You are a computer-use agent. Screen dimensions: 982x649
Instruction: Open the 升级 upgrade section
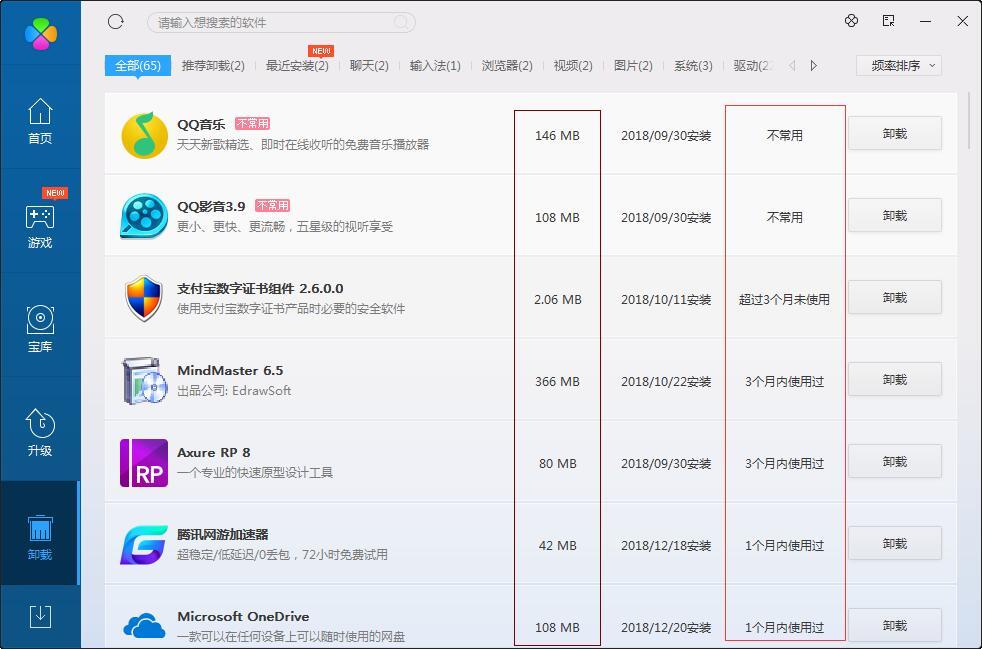click(x=39, y=428)
